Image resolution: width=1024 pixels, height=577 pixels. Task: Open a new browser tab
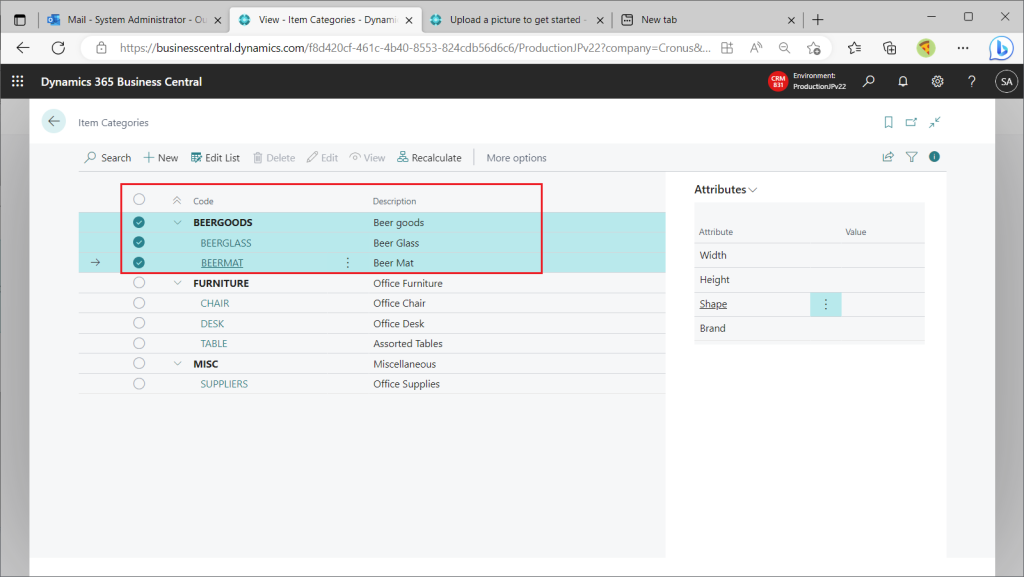tap(818, 20)
